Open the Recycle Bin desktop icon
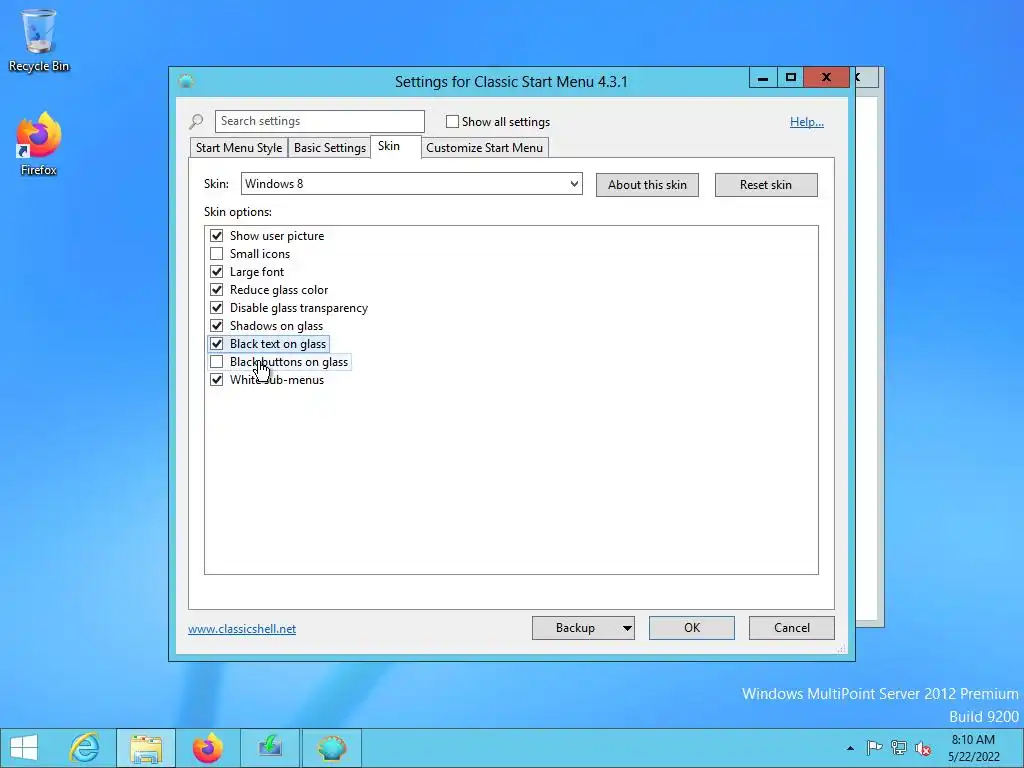Viewport: 1024px width, 768px height. (x=39, y=40)
